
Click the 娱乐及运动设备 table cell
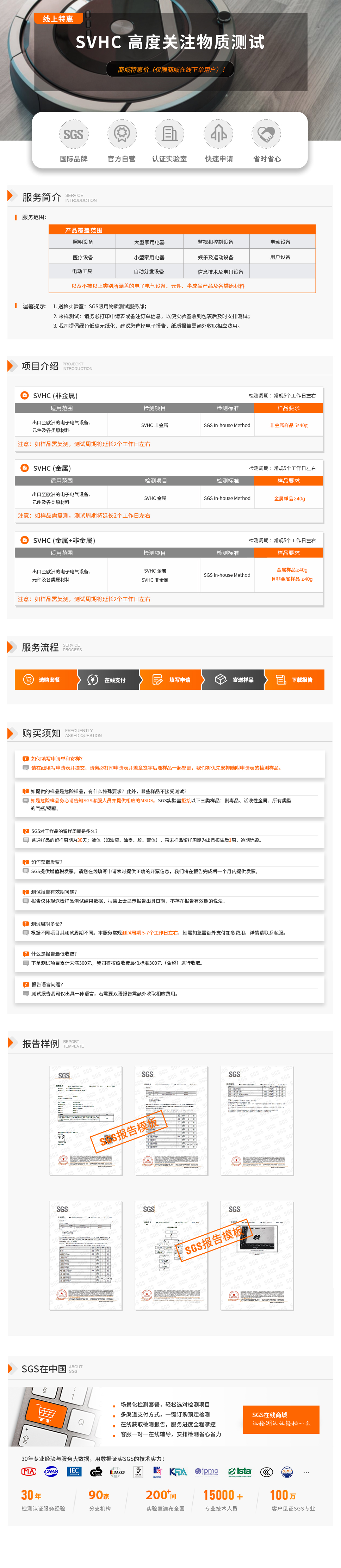click(x=216, y=257)
